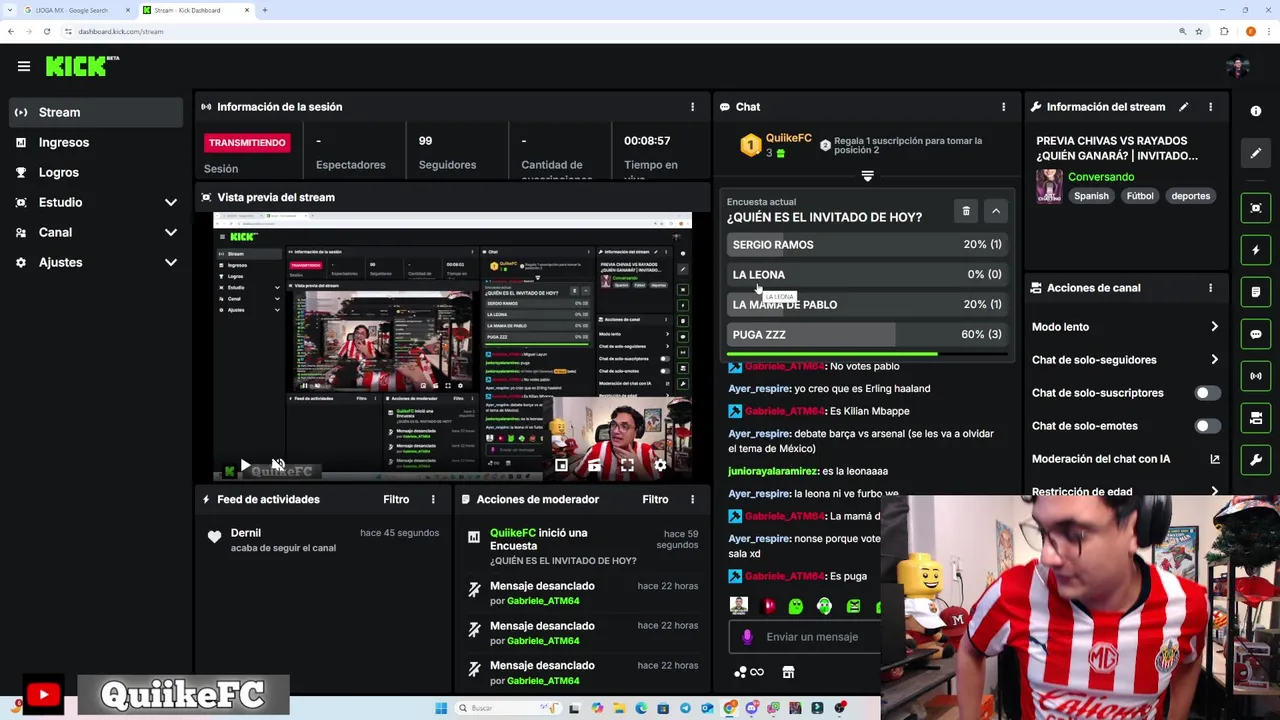This screenshot has height=720, width=1280.
Task: Open Información del stream options menu
Action: pos(1210,107)
